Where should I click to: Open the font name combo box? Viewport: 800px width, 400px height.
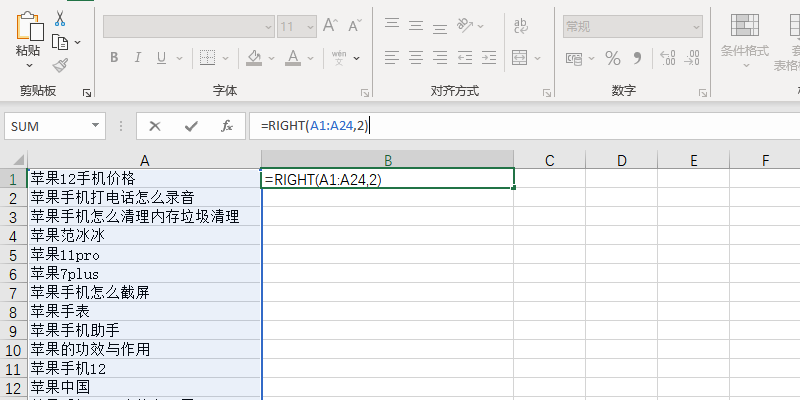click(189, 27)
